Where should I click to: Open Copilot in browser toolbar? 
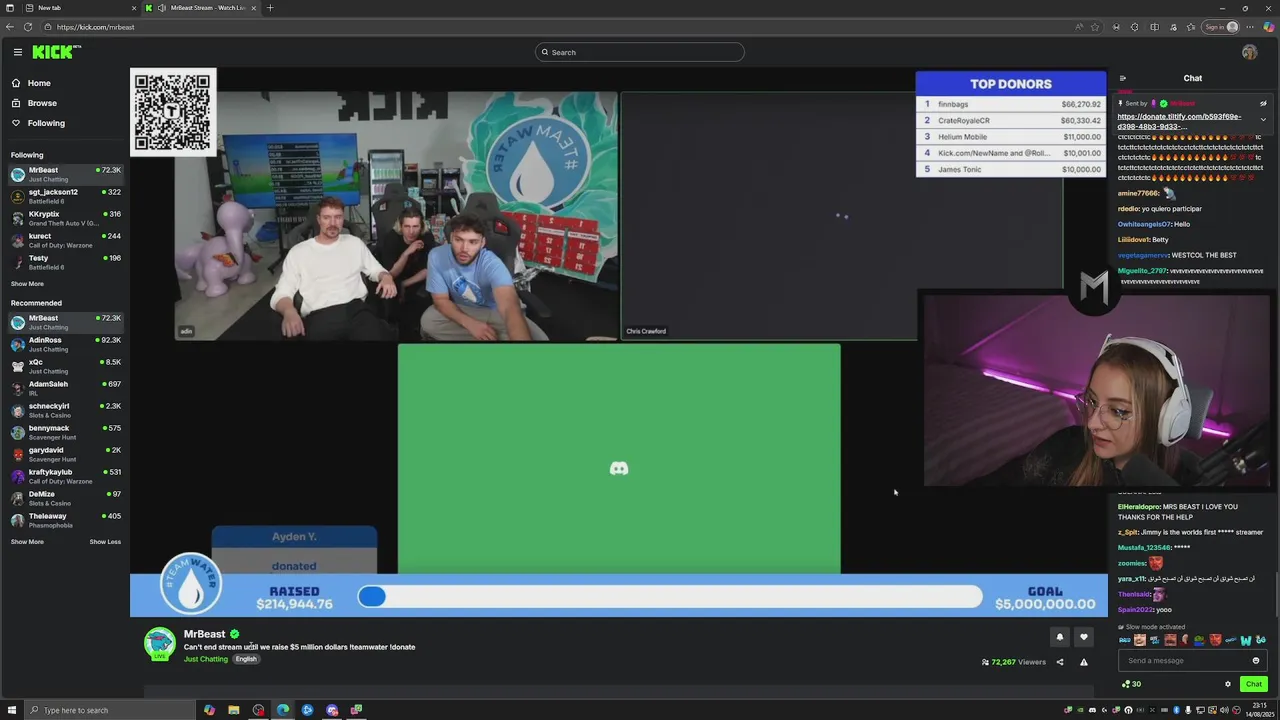click(1268, 27)
